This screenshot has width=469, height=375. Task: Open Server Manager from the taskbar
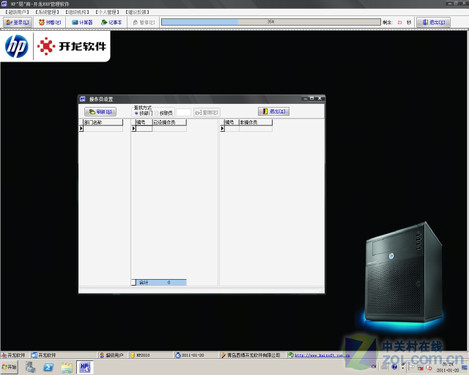pyautogui.click(x=31, y=367)
